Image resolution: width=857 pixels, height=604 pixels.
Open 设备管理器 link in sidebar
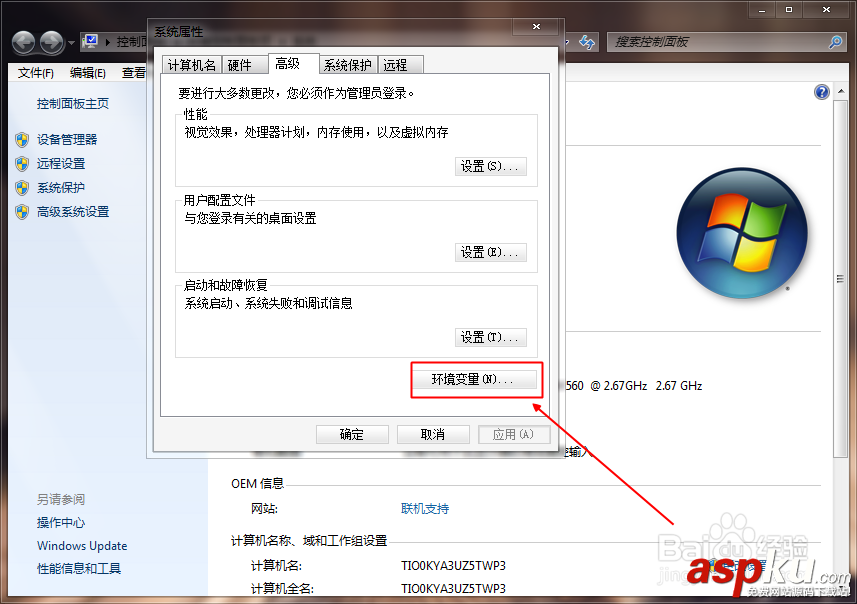pos(67,139)
